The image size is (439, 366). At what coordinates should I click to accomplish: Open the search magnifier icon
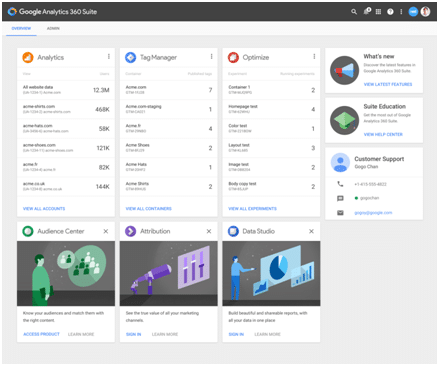pos(354,12)
